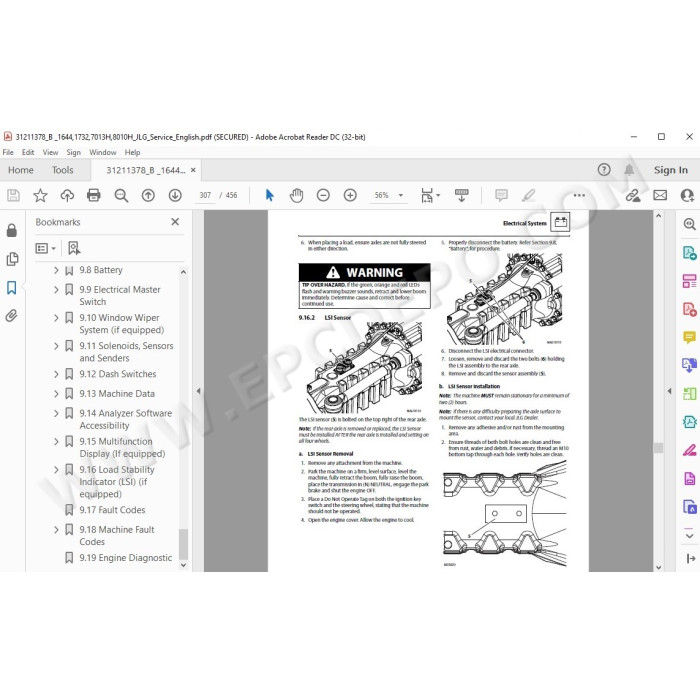The width and height of the screenshot is (700, 700).
Task: Expand 9.9 Electrical Master Switch bookmark
Action: pyautogui.click(x=56, y=290)
